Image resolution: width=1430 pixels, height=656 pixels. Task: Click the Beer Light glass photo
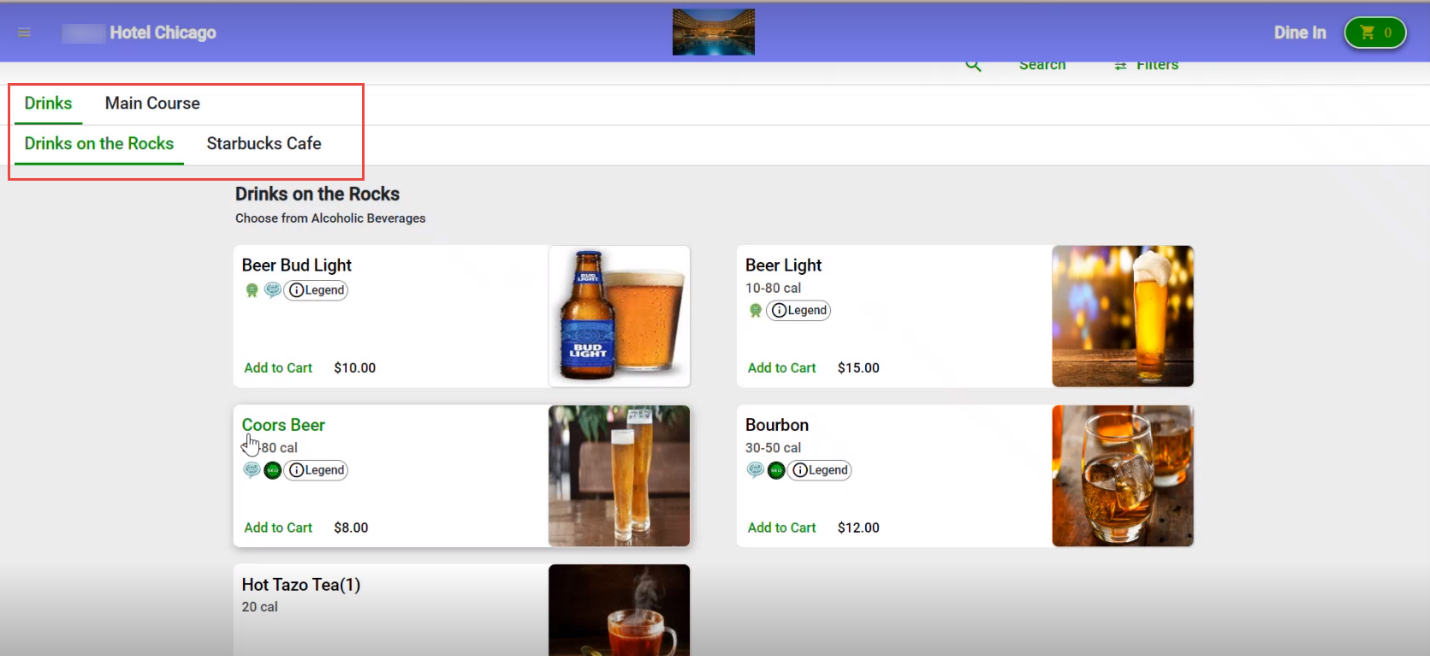[x=1123, y=316]
